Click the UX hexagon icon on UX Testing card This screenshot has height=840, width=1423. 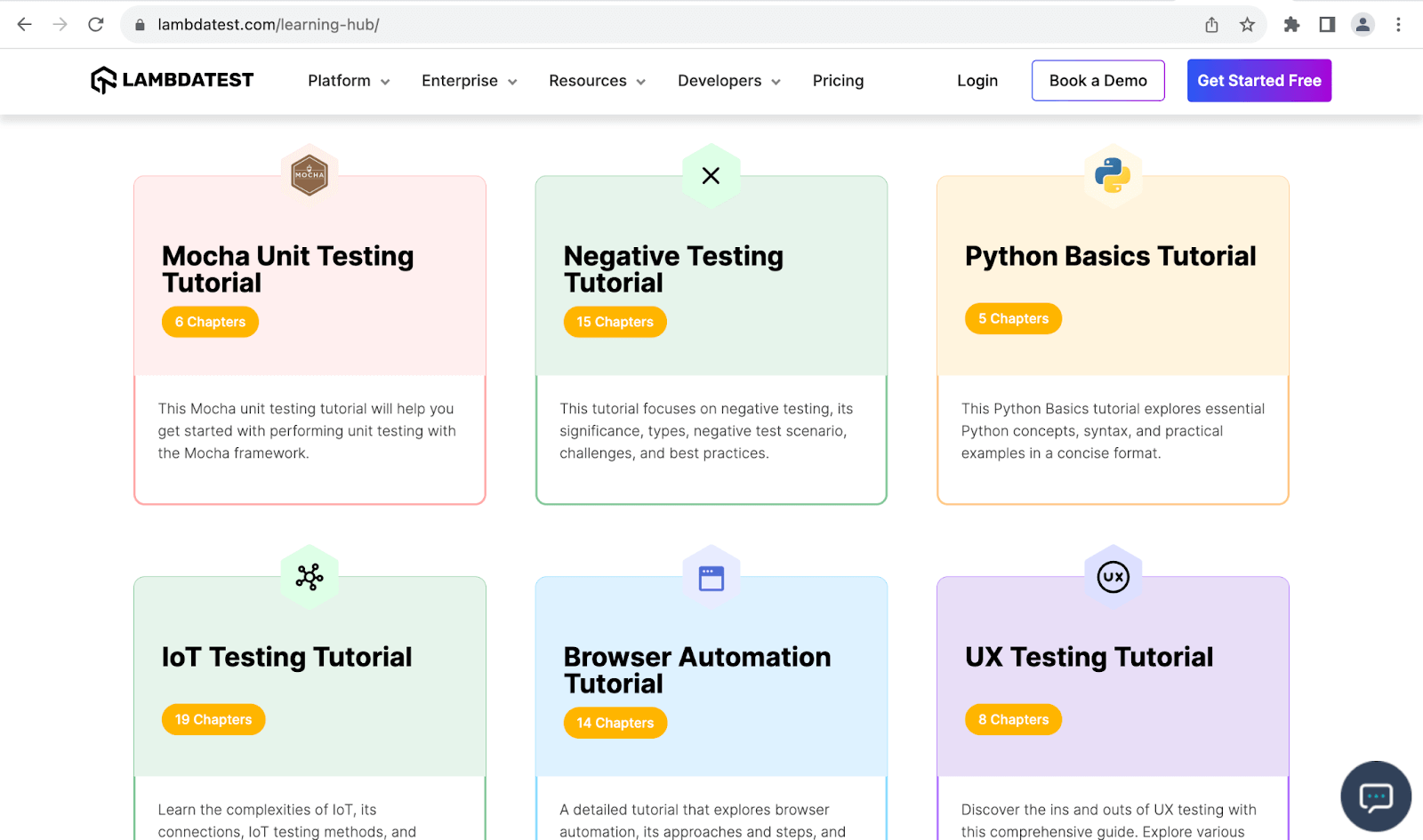pos(1112,576)
